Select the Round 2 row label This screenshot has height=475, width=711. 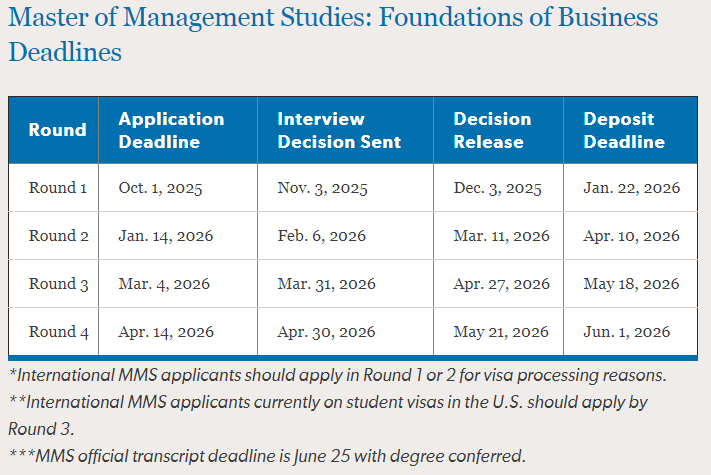point(58,236)
